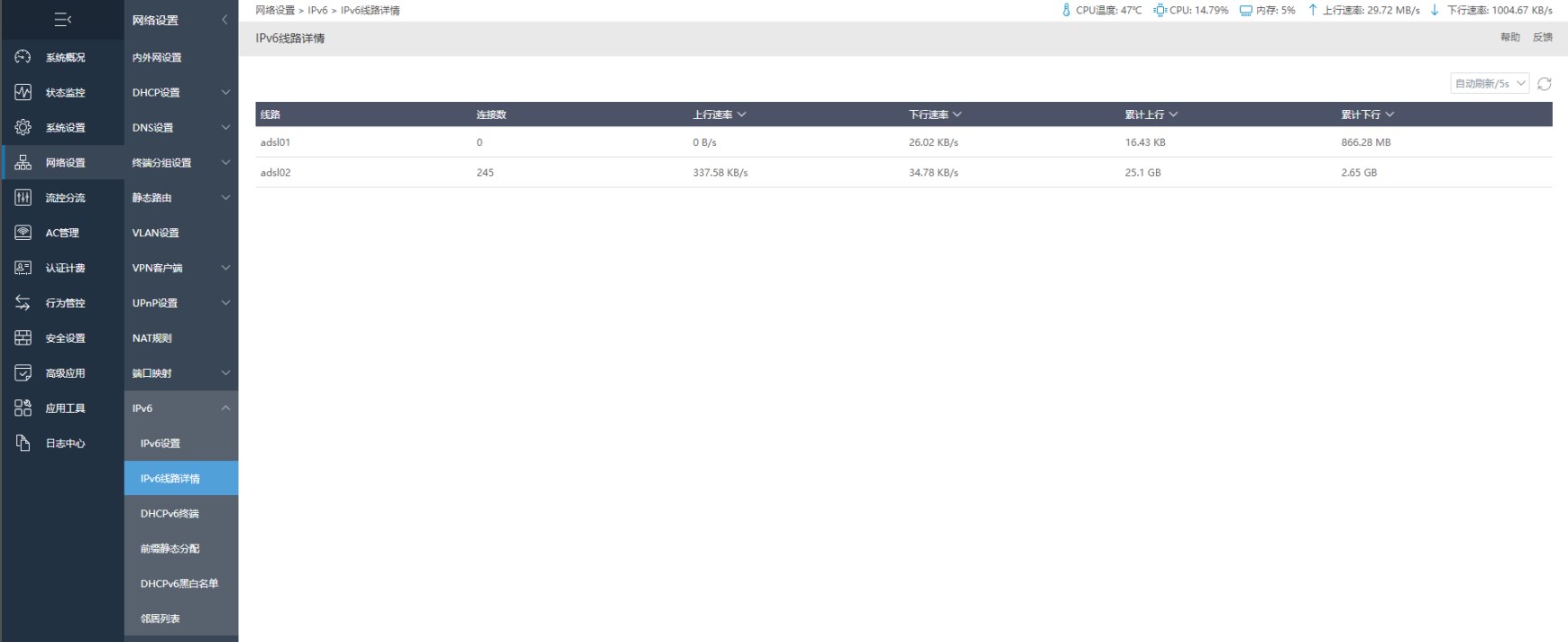Expand the VPN客户端 submenu
Image resolution: width=1568 pixels, height=642 pixels.
[225, 268]
